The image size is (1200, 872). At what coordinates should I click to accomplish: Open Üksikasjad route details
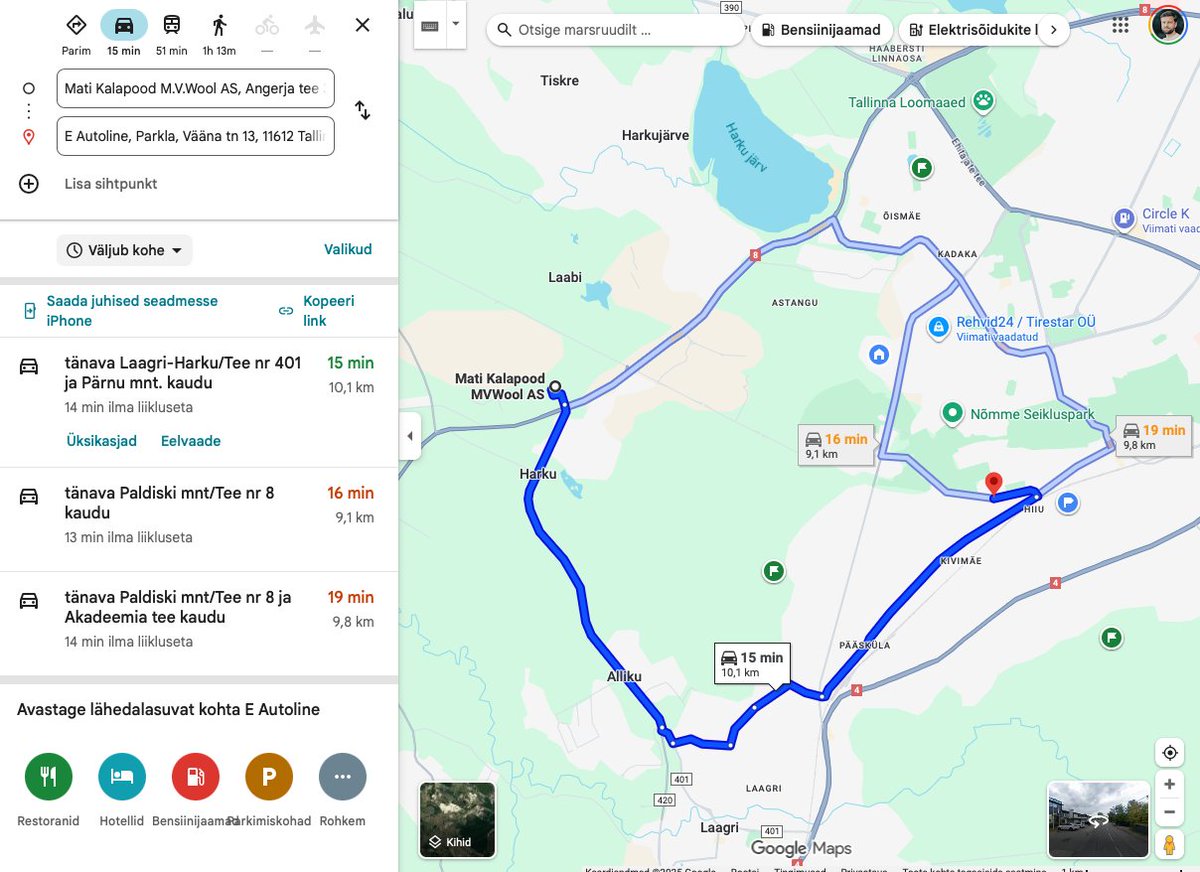(101, 441)
